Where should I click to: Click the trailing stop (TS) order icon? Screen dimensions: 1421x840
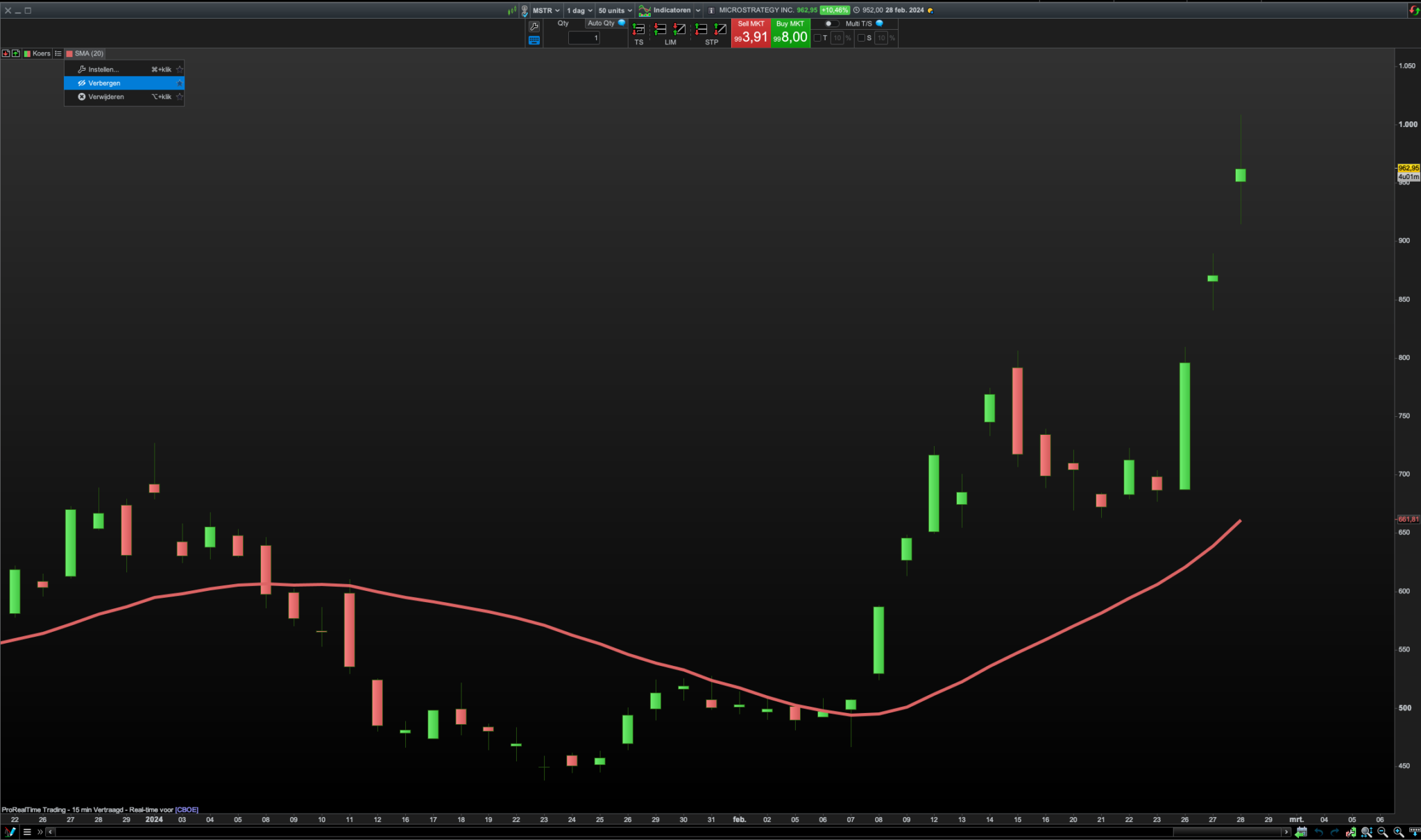[638, 30]
